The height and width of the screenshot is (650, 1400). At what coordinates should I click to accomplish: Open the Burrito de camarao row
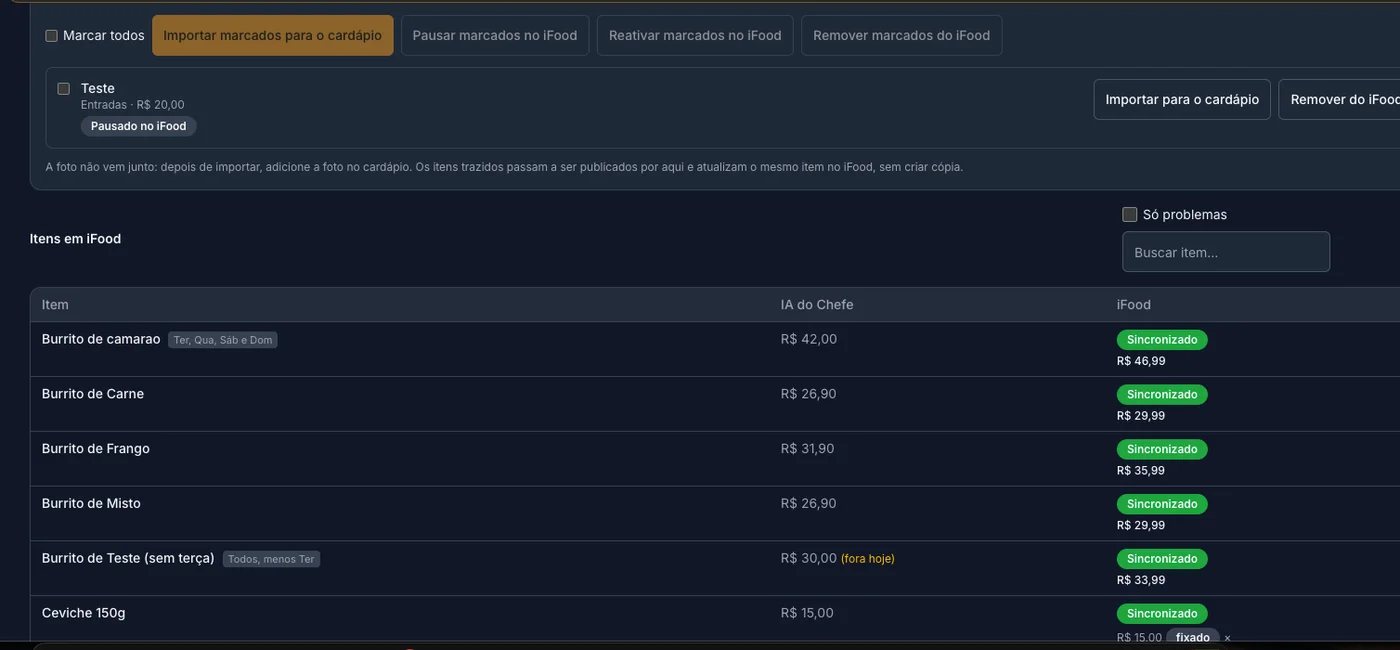(715, 349)
